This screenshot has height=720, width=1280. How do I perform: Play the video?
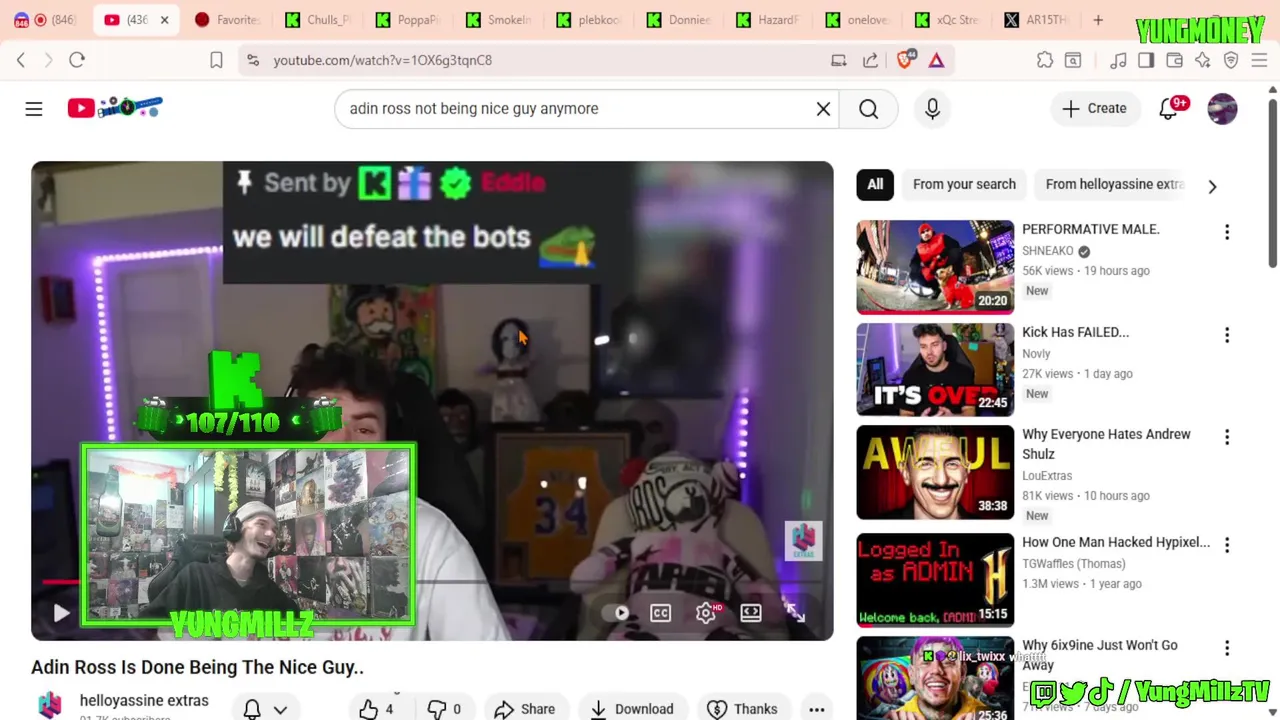(x=61, y=613)
